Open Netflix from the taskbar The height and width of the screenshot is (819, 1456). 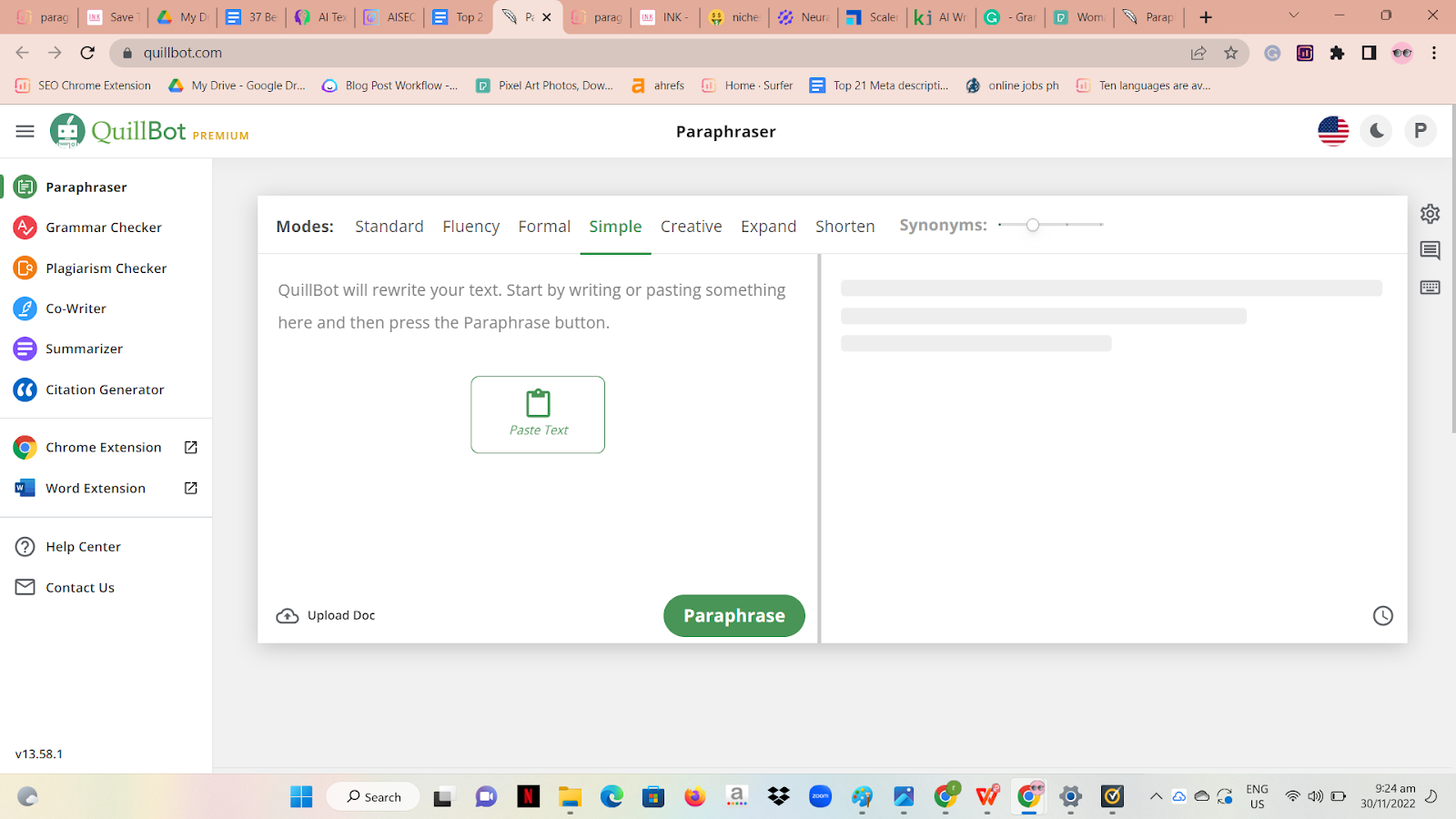tap(528, 797)
